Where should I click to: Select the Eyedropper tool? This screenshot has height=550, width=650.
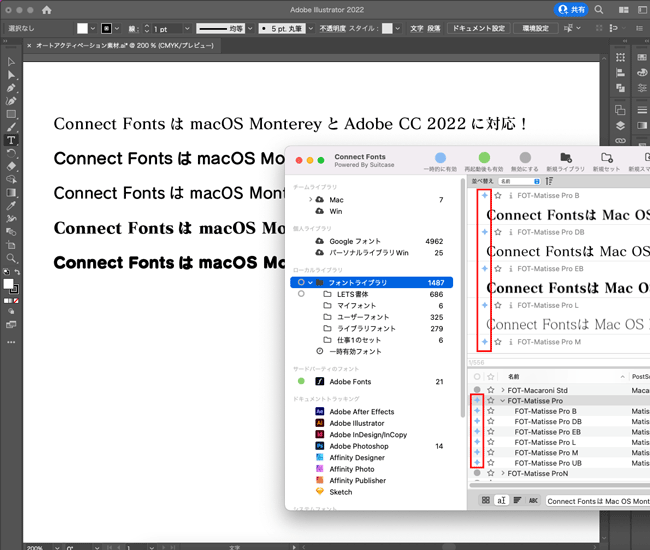point(11,206)
